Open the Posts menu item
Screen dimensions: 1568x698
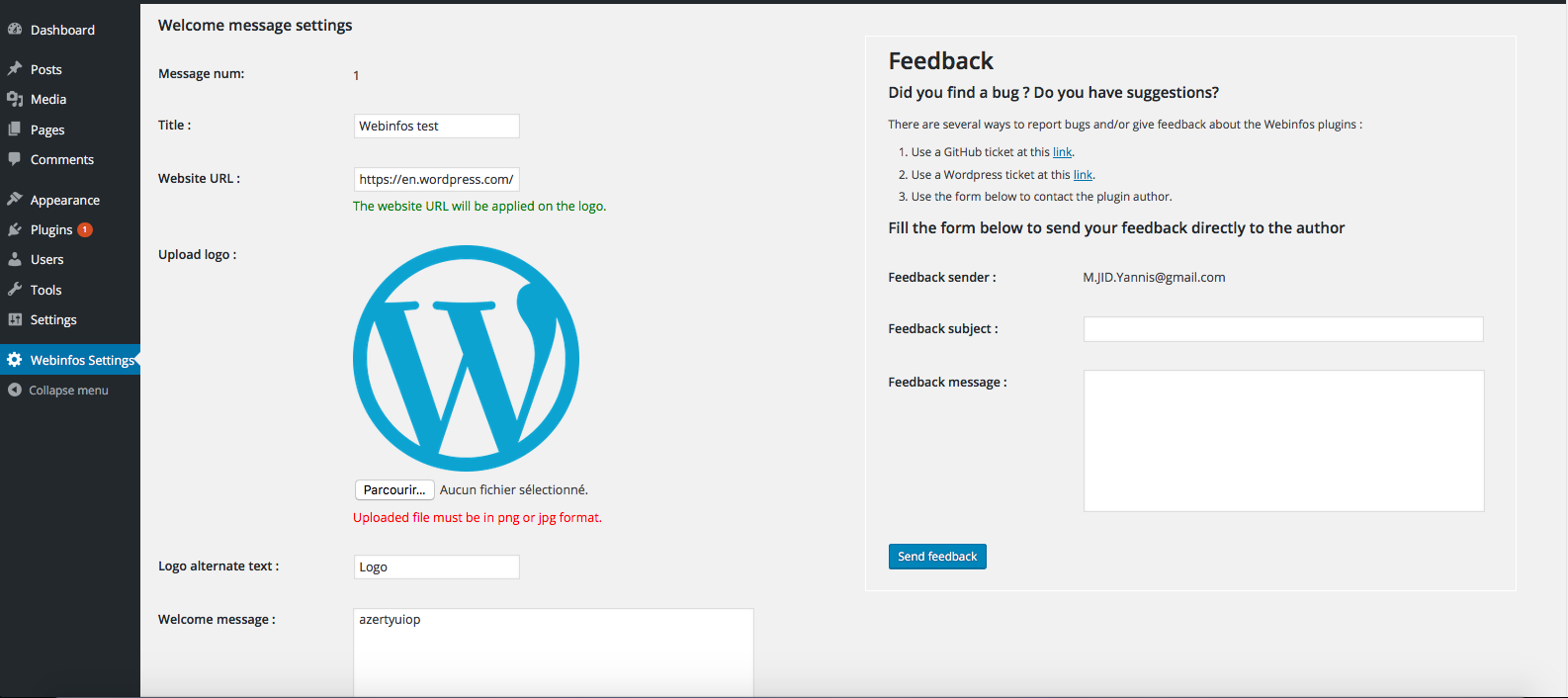point(70,69)
